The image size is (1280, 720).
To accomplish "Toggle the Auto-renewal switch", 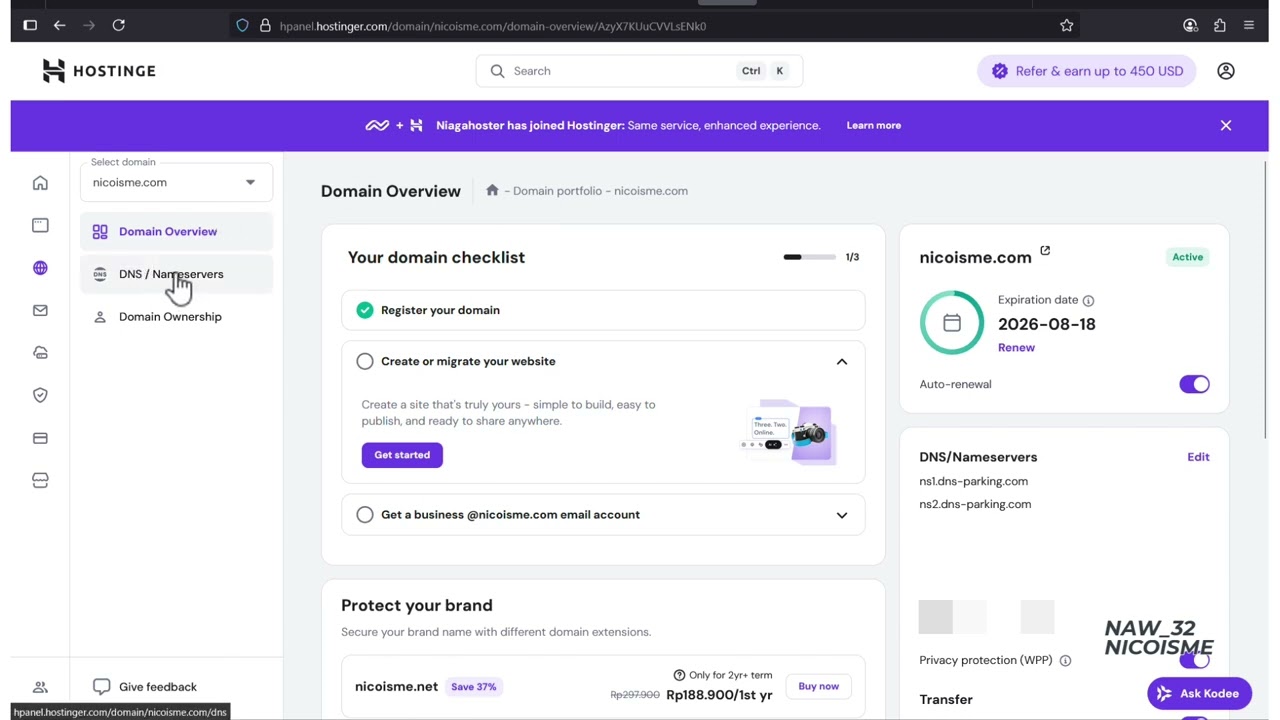I will 1194,384.
